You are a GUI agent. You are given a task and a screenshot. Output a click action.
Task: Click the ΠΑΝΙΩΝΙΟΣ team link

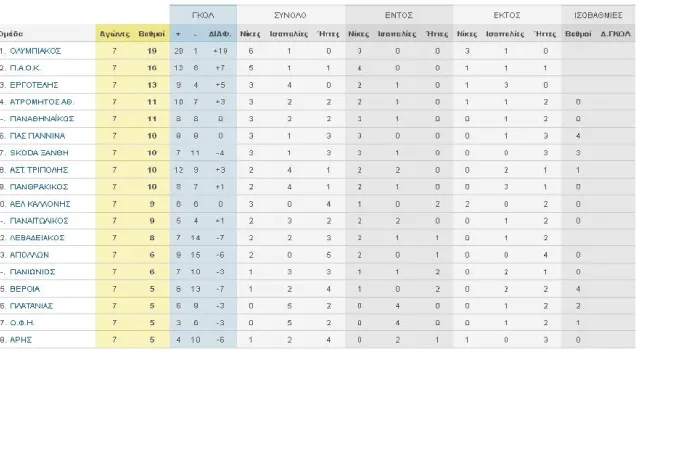click(x=32, y=272)
